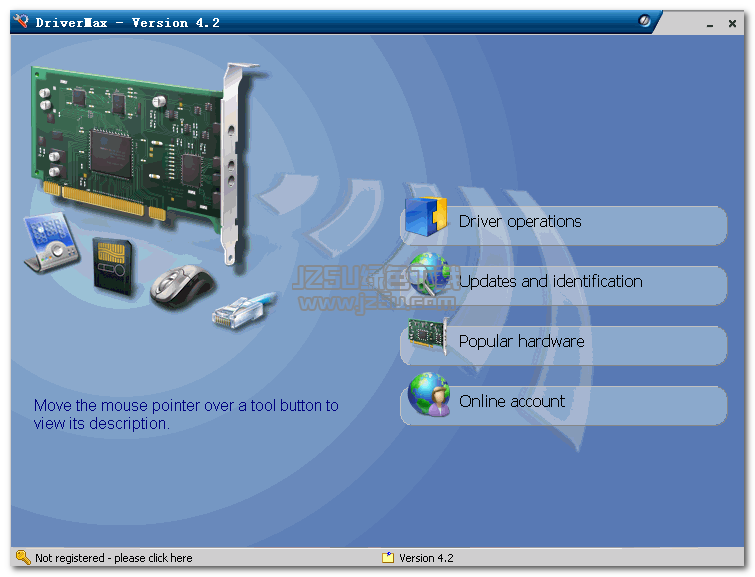This screenshot has height=577, width=755.
Task: Minimize the DriverMax window
Action: (x=710, y=24)
